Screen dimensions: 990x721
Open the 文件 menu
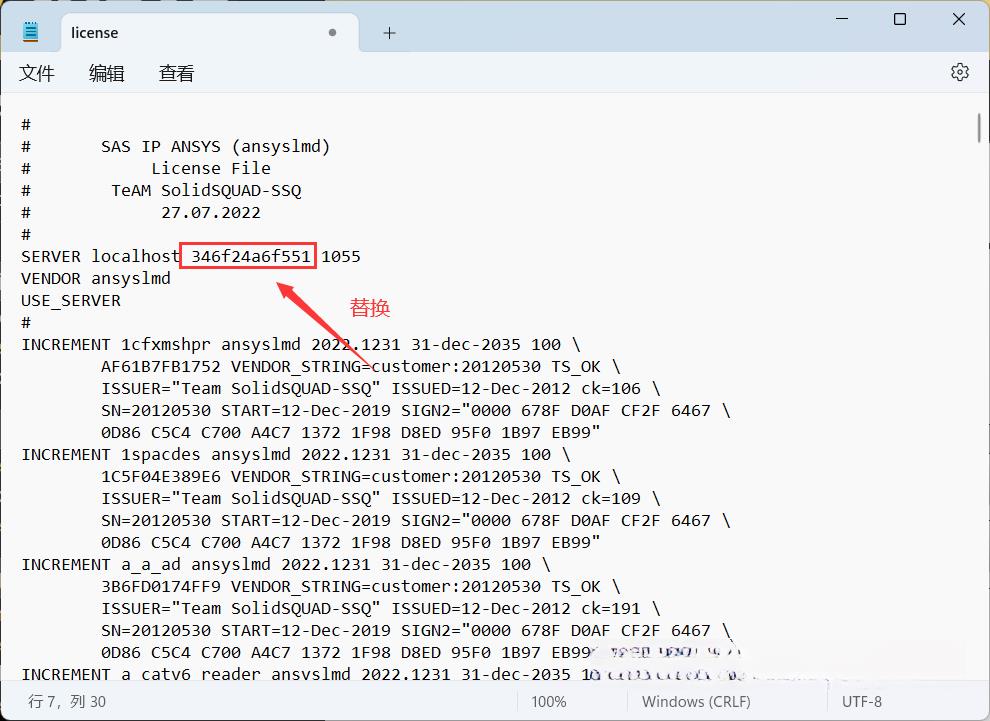(37, 73)
